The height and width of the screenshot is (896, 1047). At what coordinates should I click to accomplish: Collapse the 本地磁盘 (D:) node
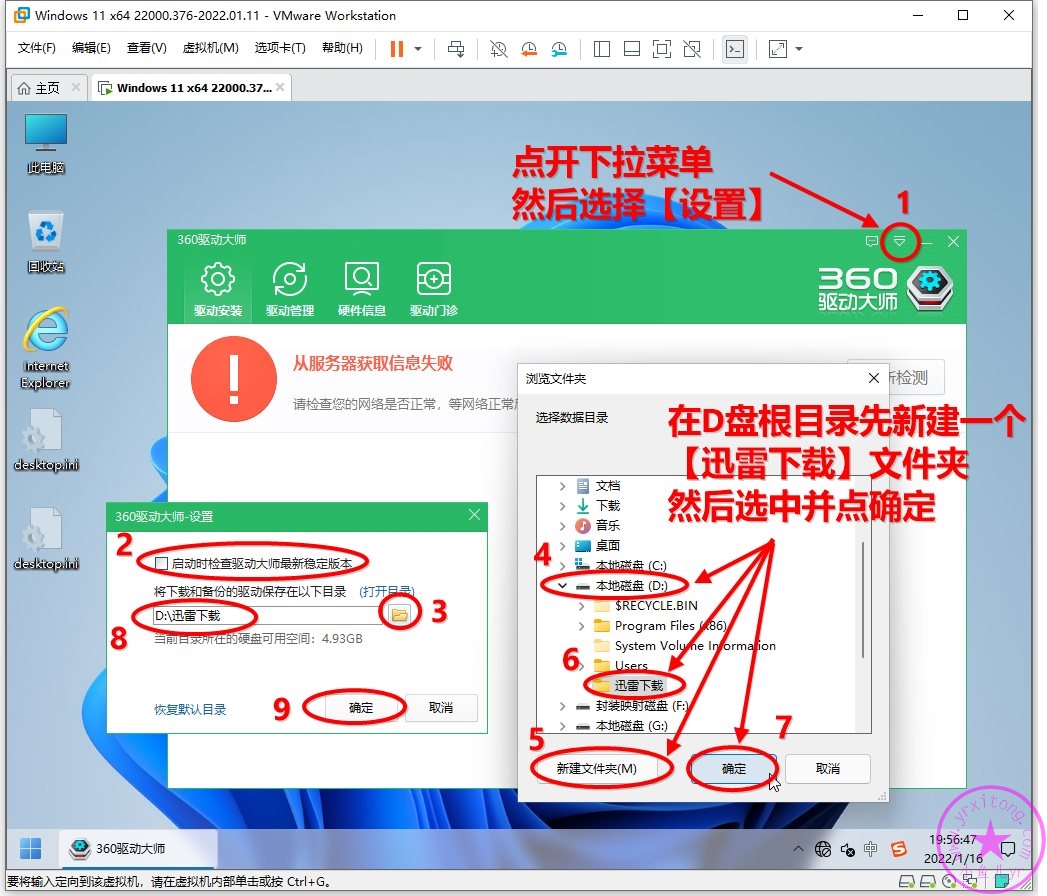(562, 586)
